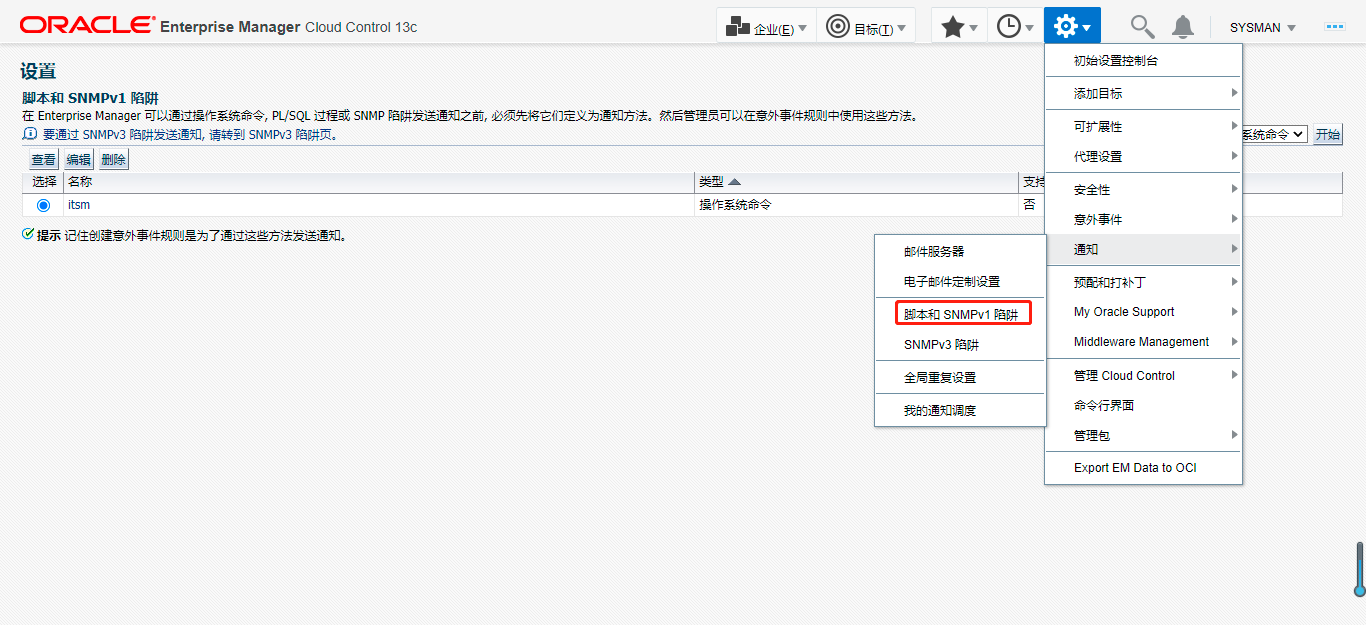This screenshot has width=1366, height=625.
Task: Click the 删除 button
Action: point(114,160)
